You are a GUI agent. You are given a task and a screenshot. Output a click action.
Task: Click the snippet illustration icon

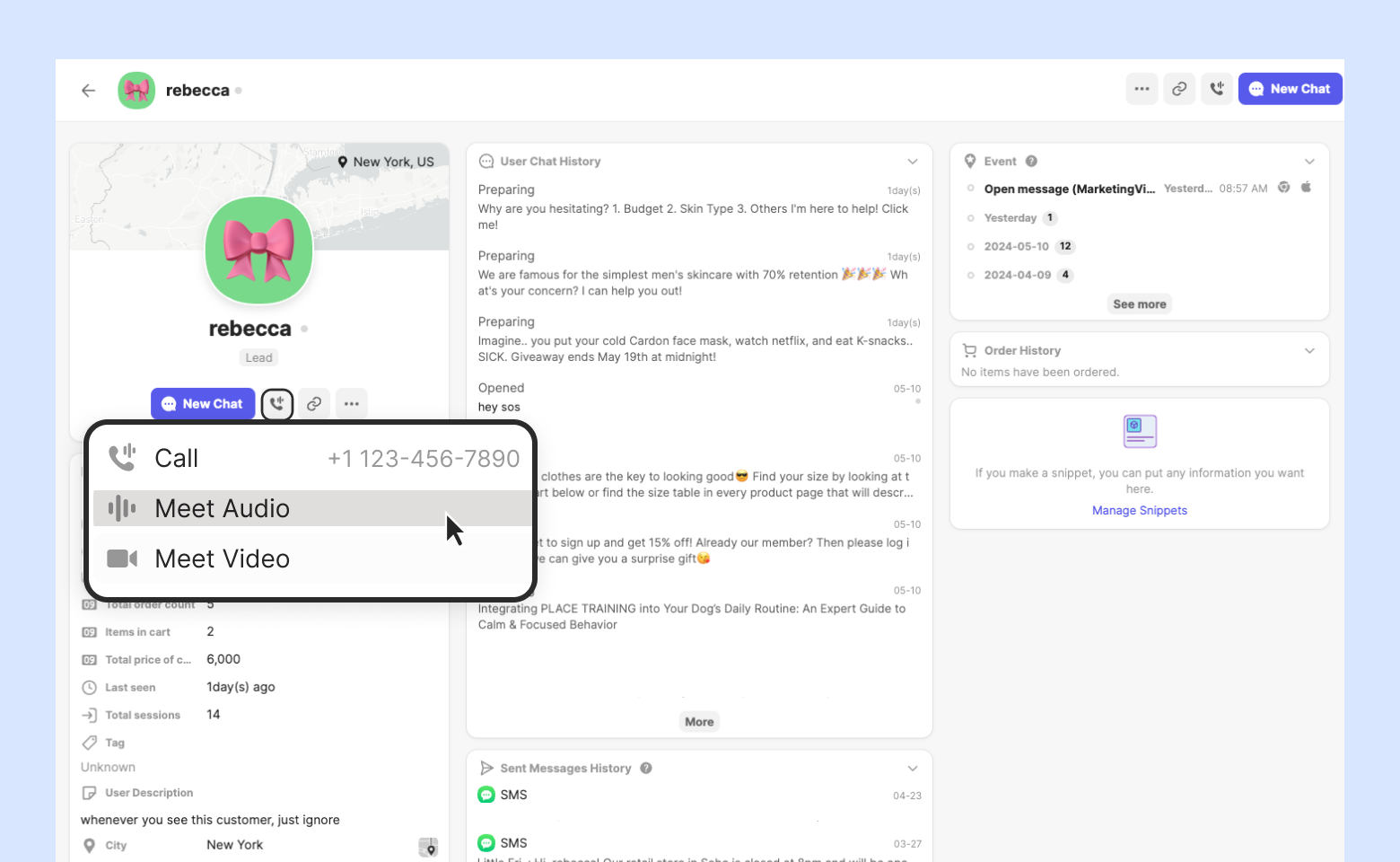click(1140, 432)
